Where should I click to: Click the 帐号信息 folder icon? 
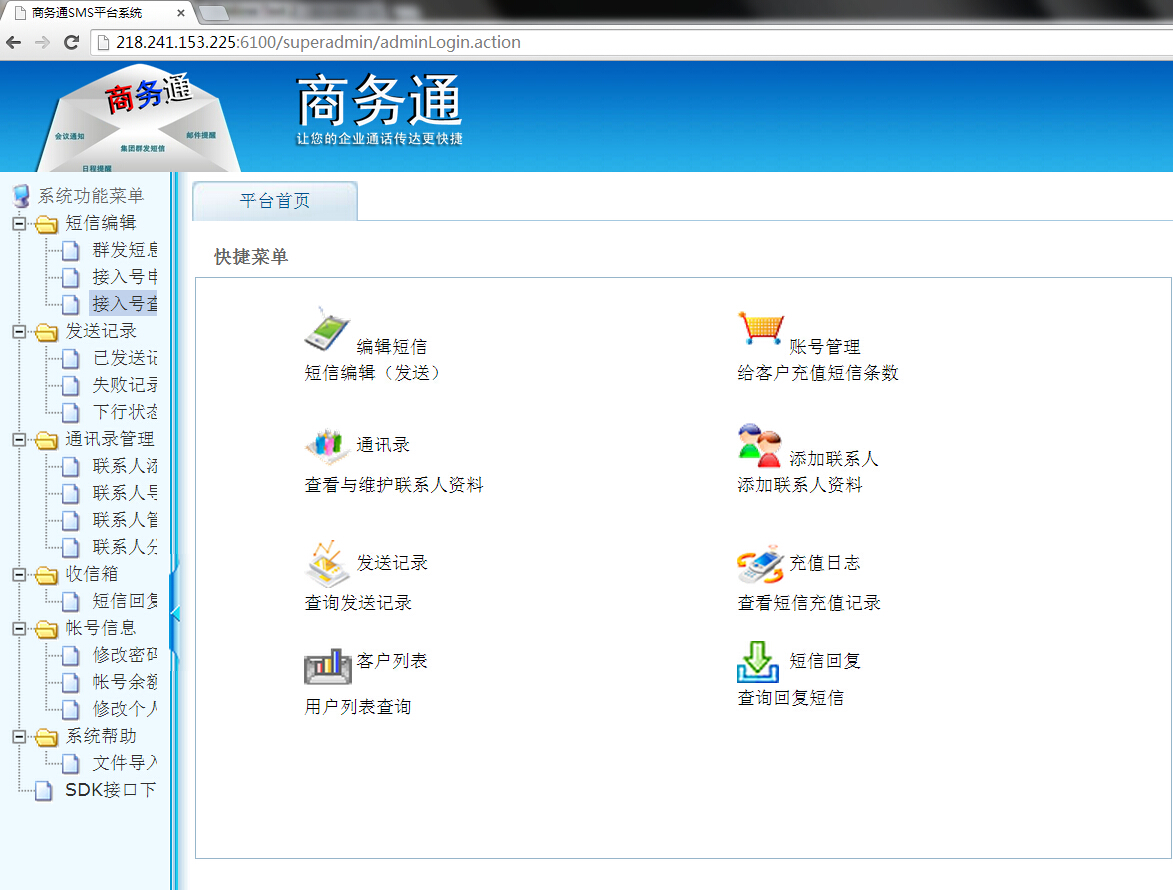46,628
